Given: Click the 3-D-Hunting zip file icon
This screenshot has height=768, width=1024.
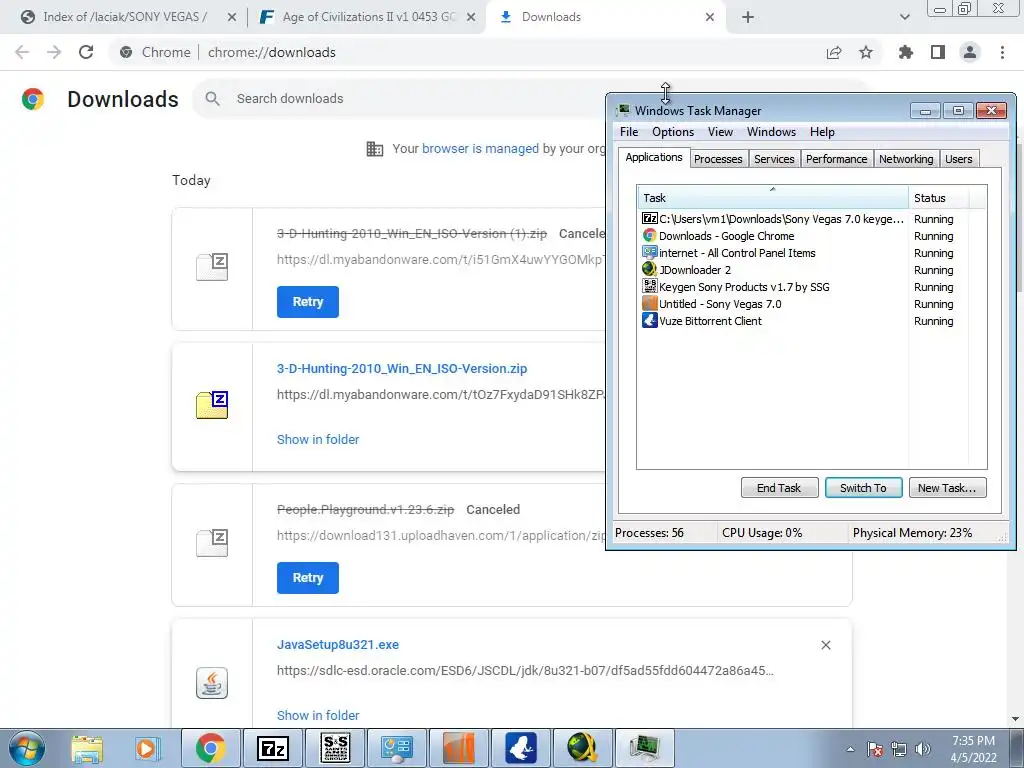Looking at the screenshot, I should coord(212,405).
